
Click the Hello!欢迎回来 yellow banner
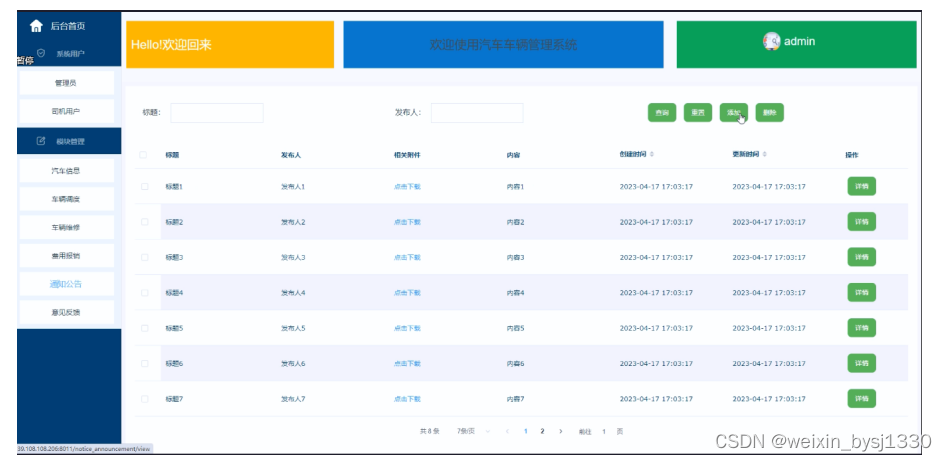click(230, 44)
